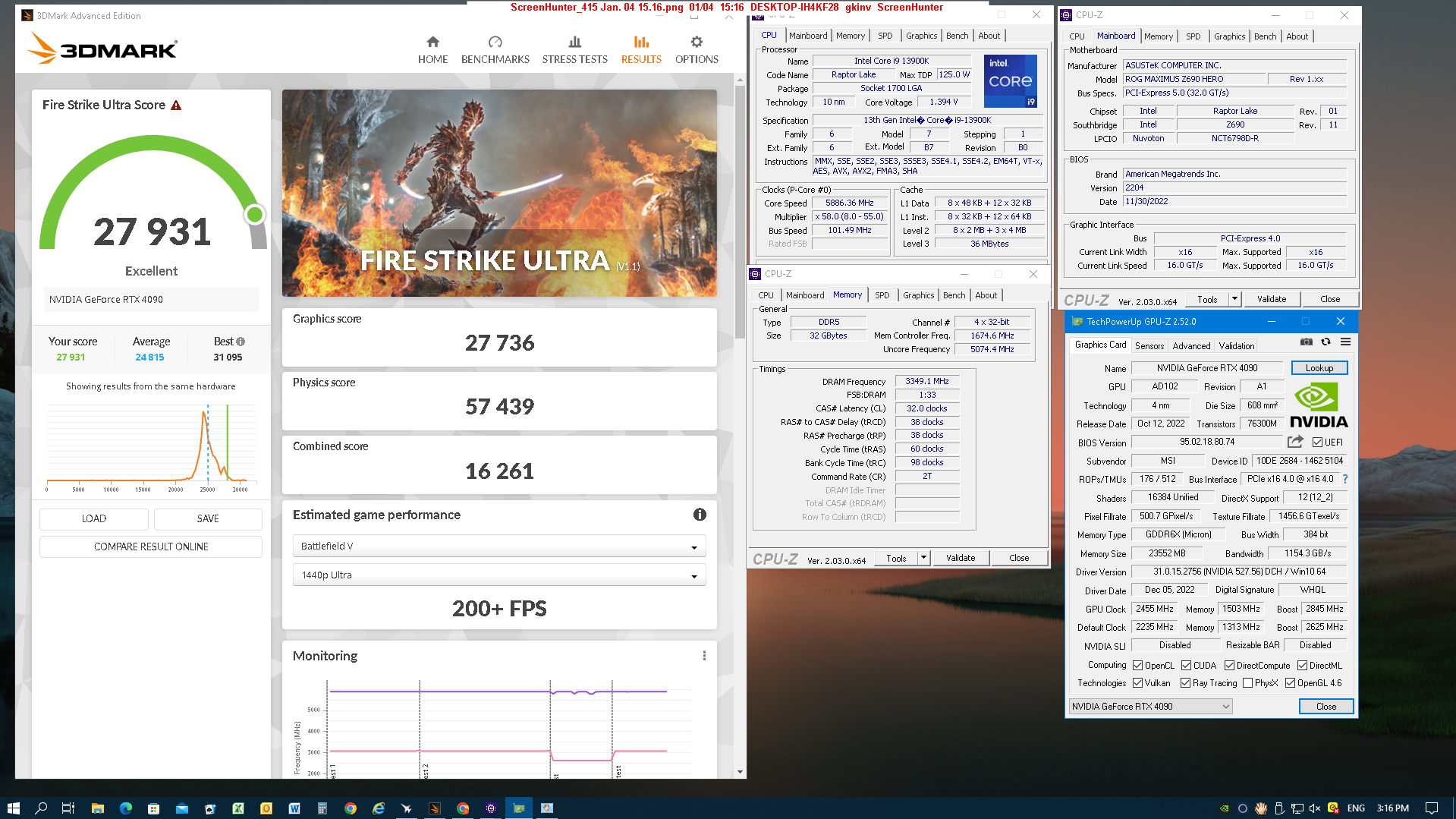Image resolution: width=1456 pixels, height=819 pixels.
Task: Open the Validation tab in GPU-Z
Action: (x=1237, y=346)
